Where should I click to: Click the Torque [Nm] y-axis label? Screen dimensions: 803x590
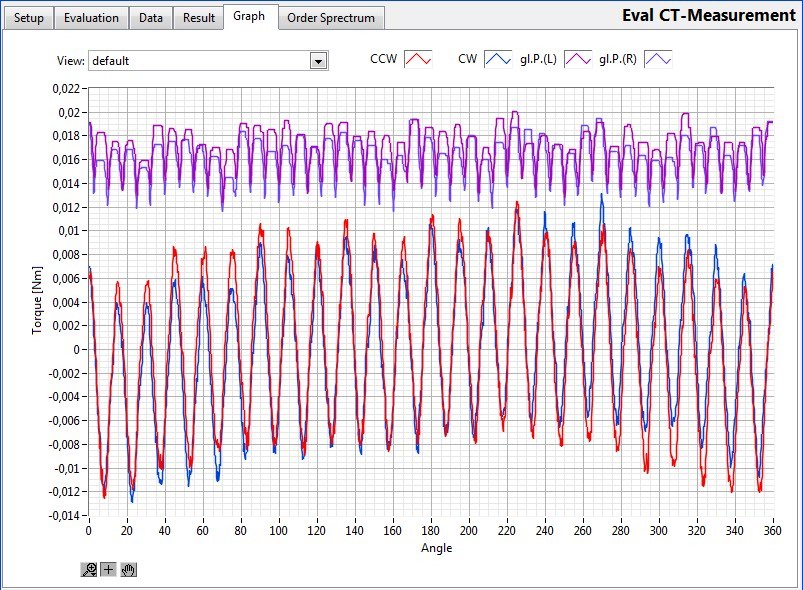(37, 301)
